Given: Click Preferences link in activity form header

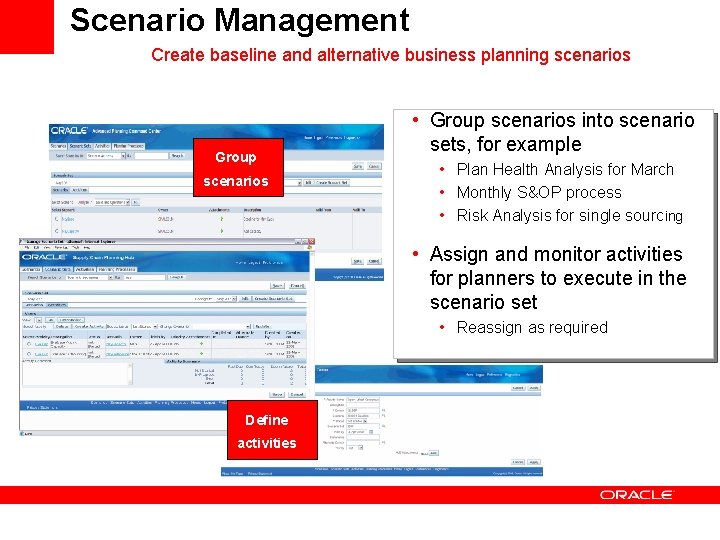Looking at the screenshot, I should [494, 375].
